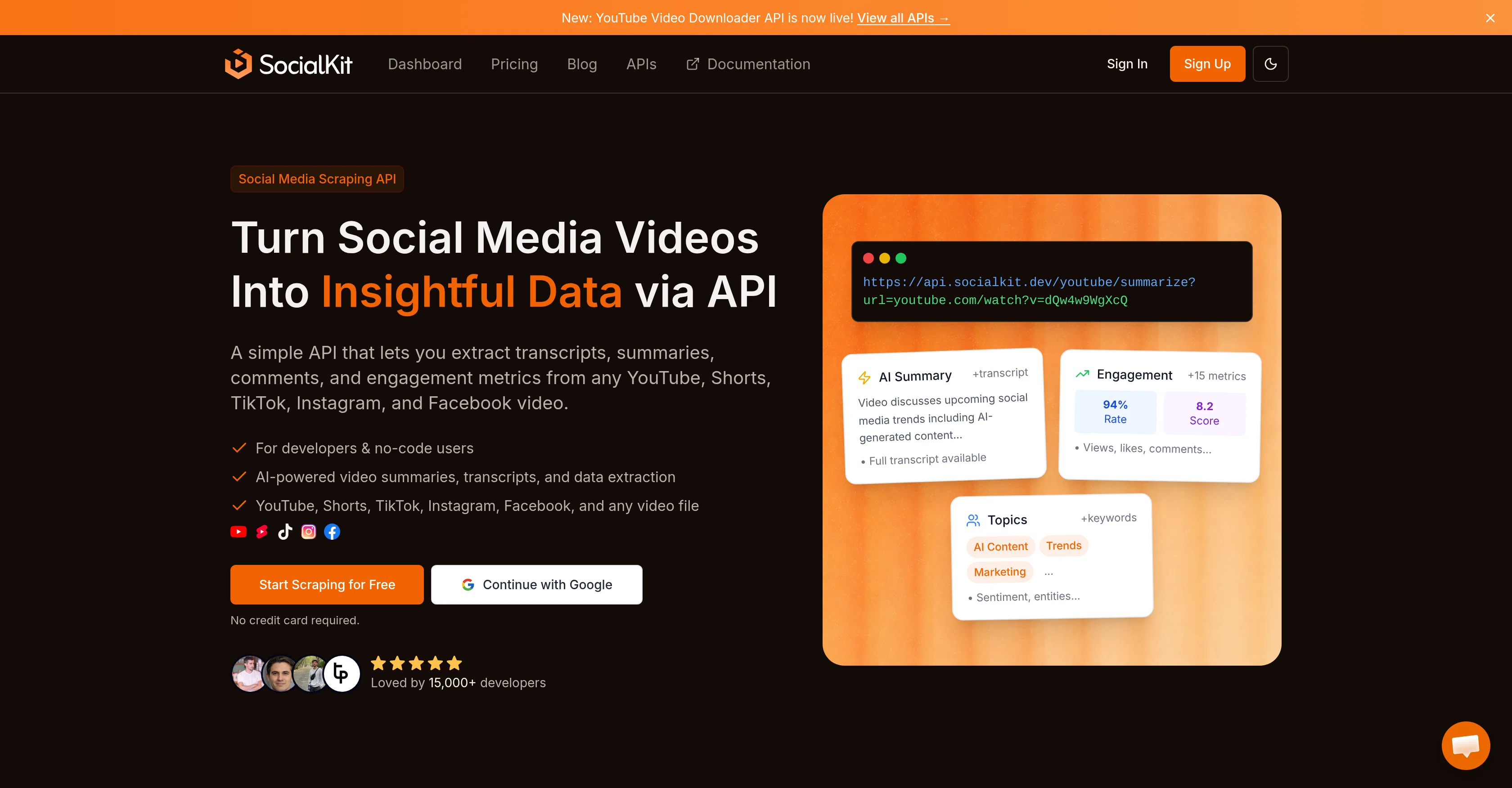
Task: Follow the View all APIs link
Action: click(903, 18)
